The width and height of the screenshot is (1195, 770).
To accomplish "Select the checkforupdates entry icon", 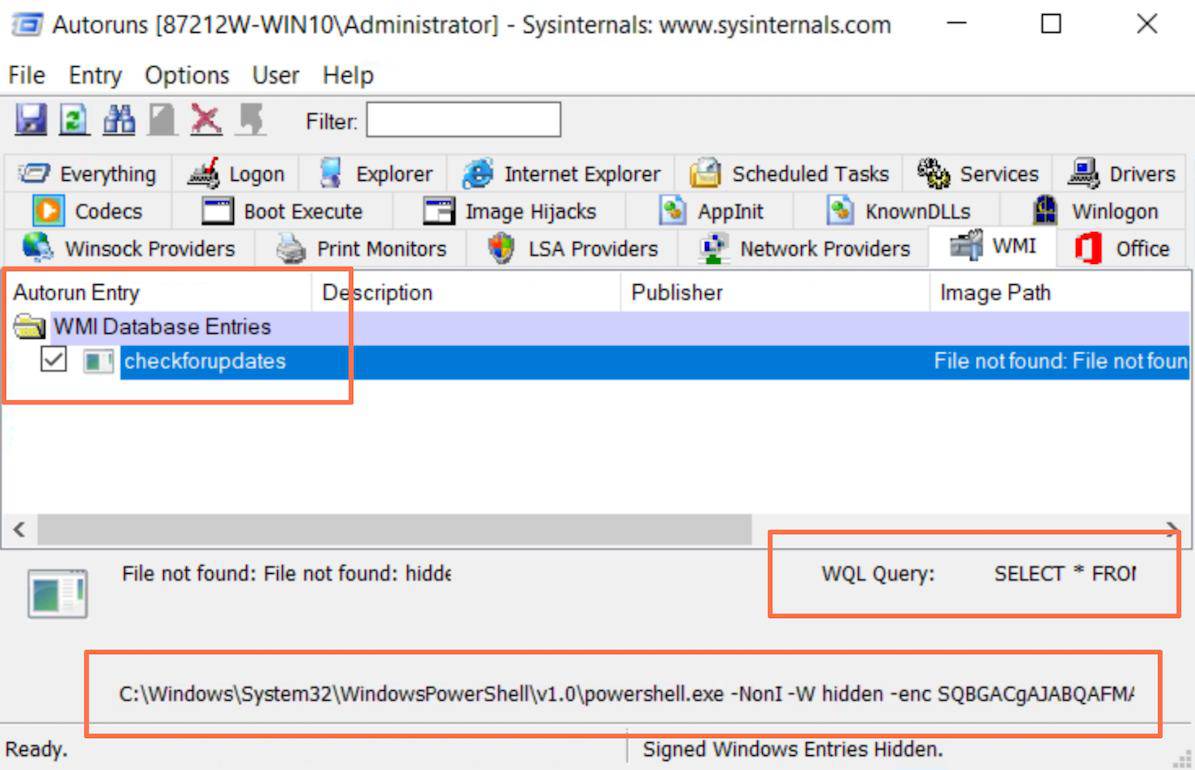I will pyautogui.click(x=97, y=361).
